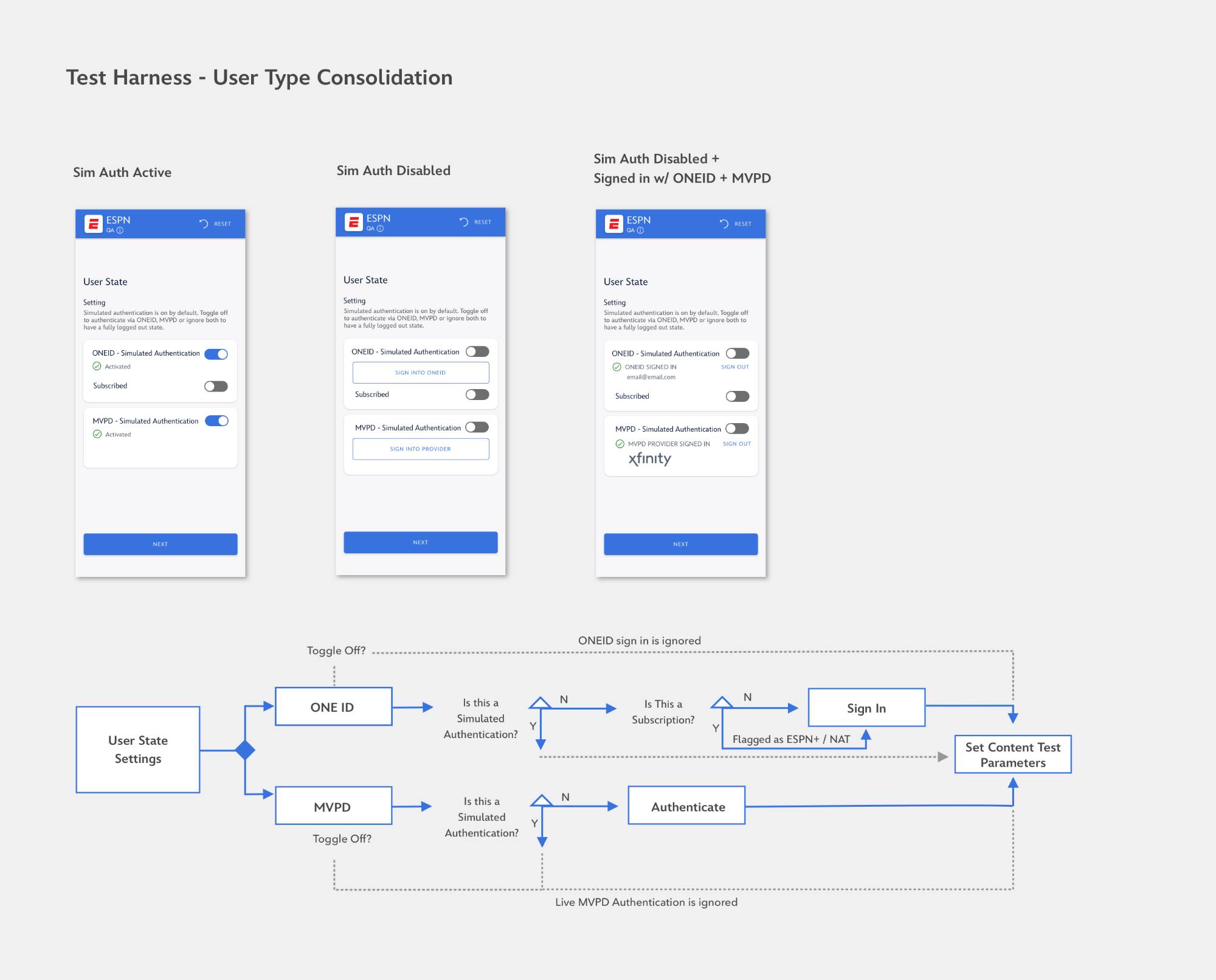Click the blue diamond decision node after User State Settings
The image size is (1216, 980).
[x=245, y=750]
